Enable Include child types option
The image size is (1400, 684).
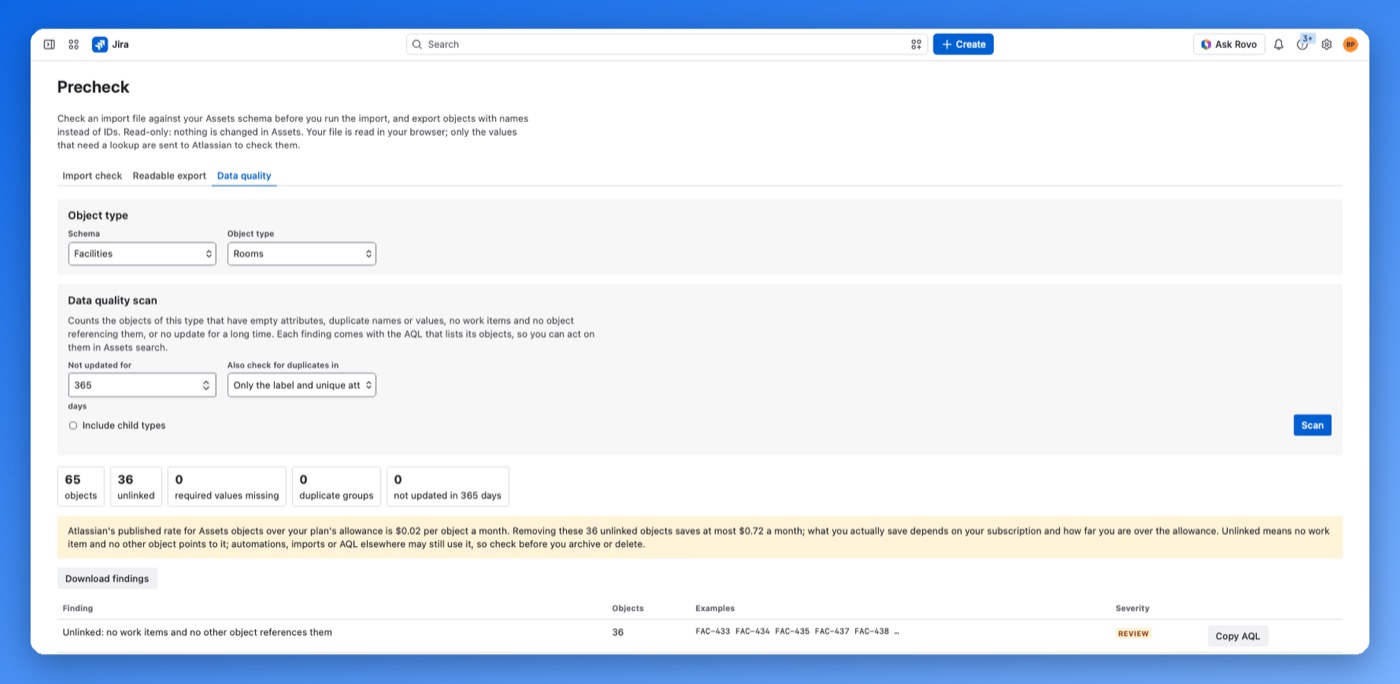[73, 425]
